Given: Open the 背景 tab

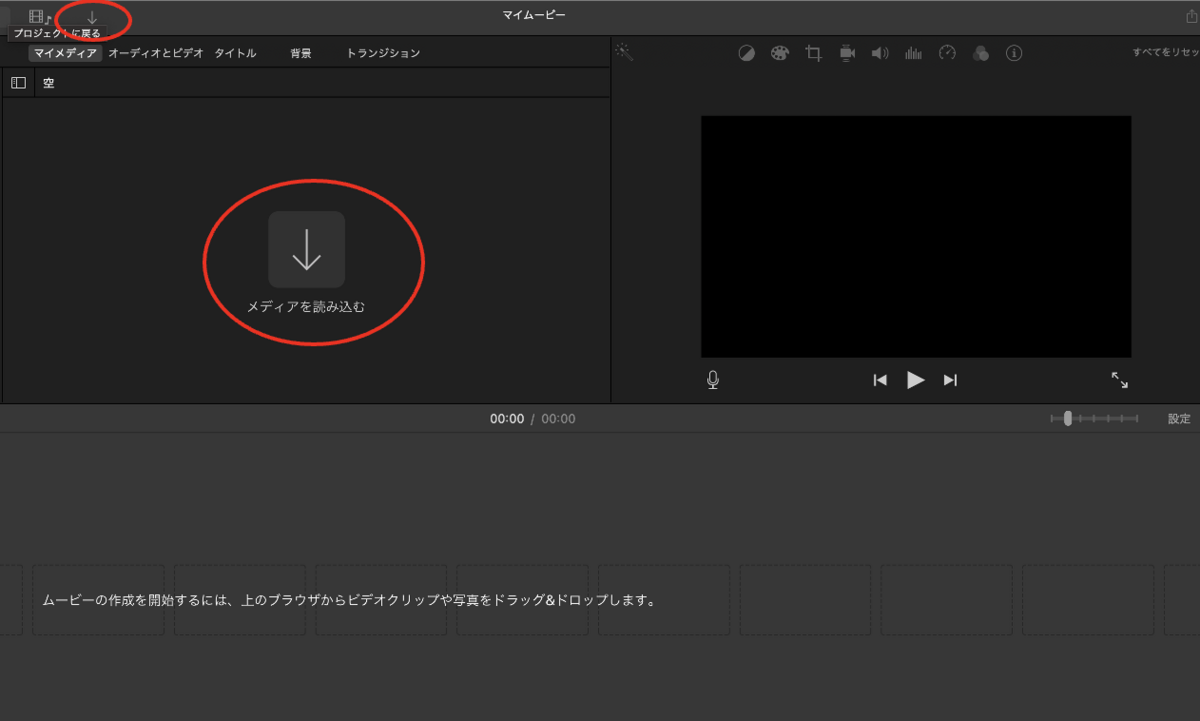Looking at the screenshot, I should coord(301,53).
